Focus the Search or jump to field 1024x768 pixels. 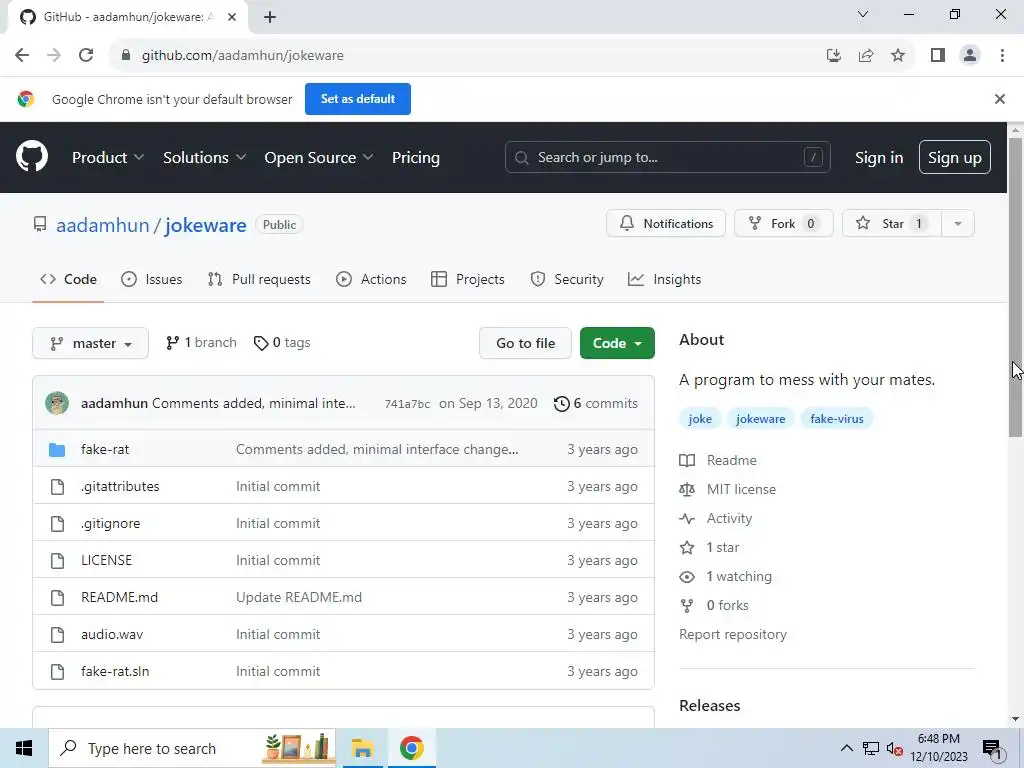[x=667, y=157]
